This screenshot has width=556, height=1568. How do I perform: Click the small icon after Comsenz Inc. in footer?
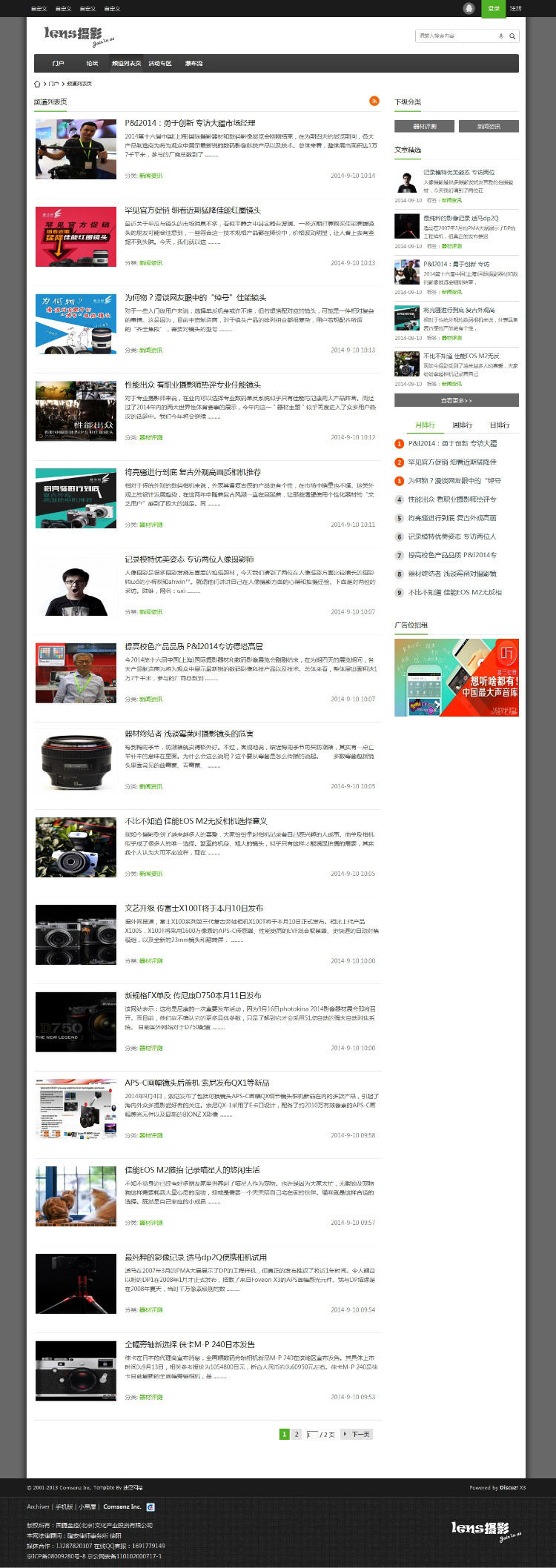click(x=150, y=1506)
